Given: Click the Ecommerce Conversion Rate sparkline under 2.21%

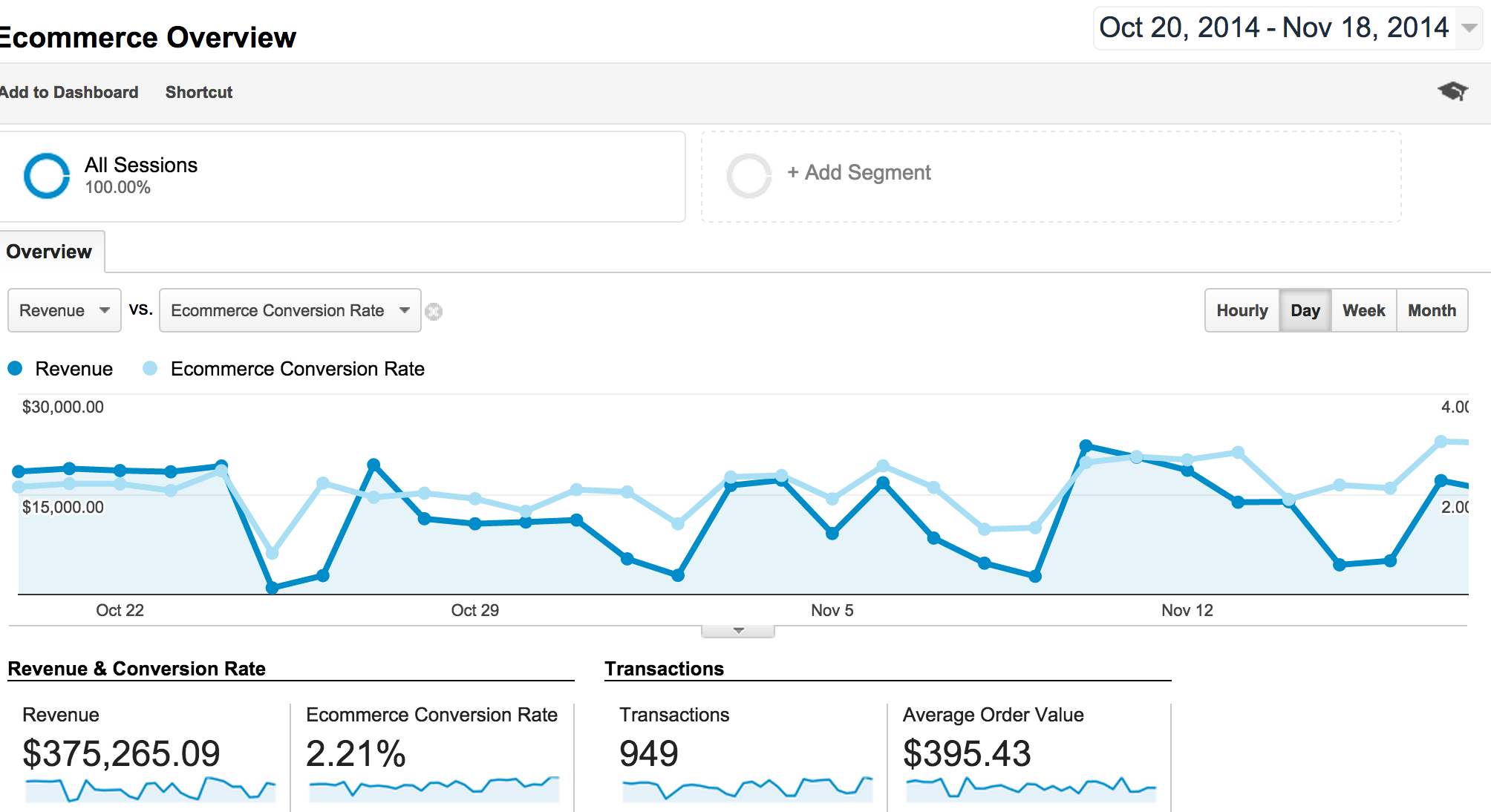Looking at the screenshot, I should (434, 789).
